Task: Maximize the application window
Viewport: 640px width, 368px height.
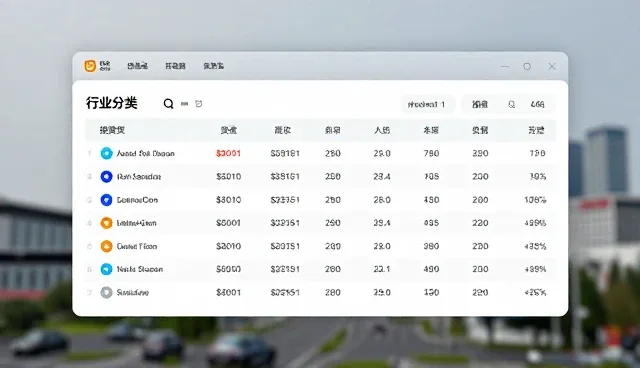Action: coord(527,66)
